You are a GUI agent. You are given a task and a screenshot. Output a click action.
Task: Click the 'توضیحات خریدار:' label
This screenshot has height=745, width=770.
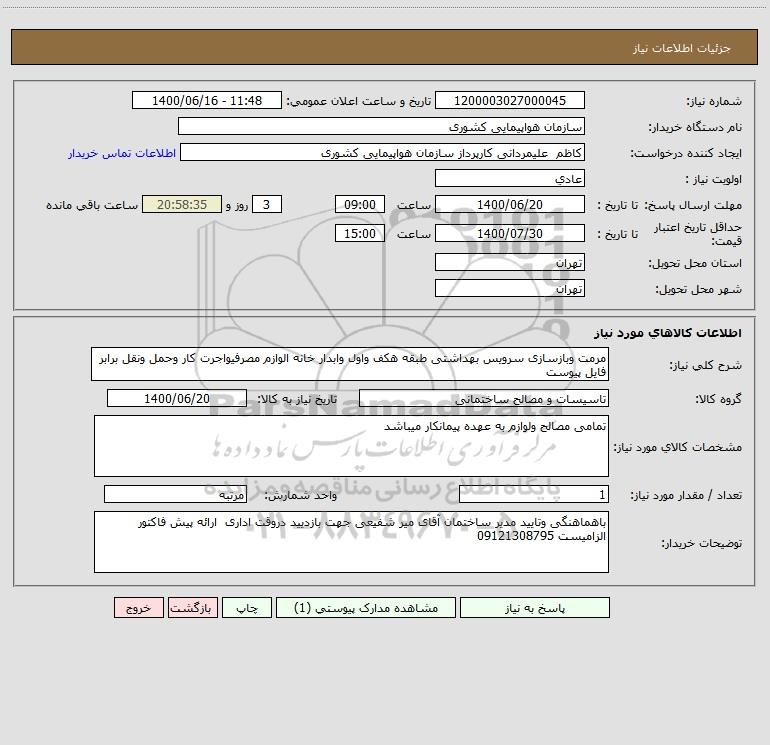[x=701, y=543]
